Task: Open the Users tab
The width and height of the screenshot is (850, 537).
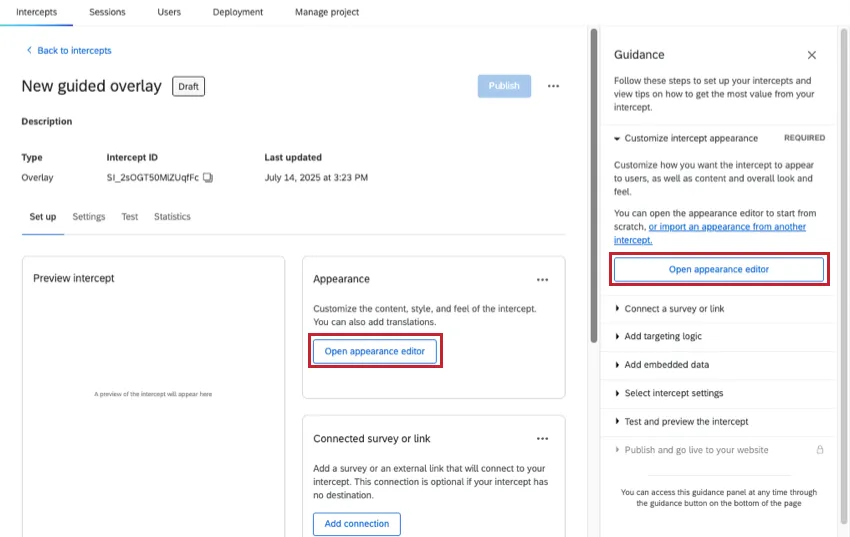Action: click(169, 12)
